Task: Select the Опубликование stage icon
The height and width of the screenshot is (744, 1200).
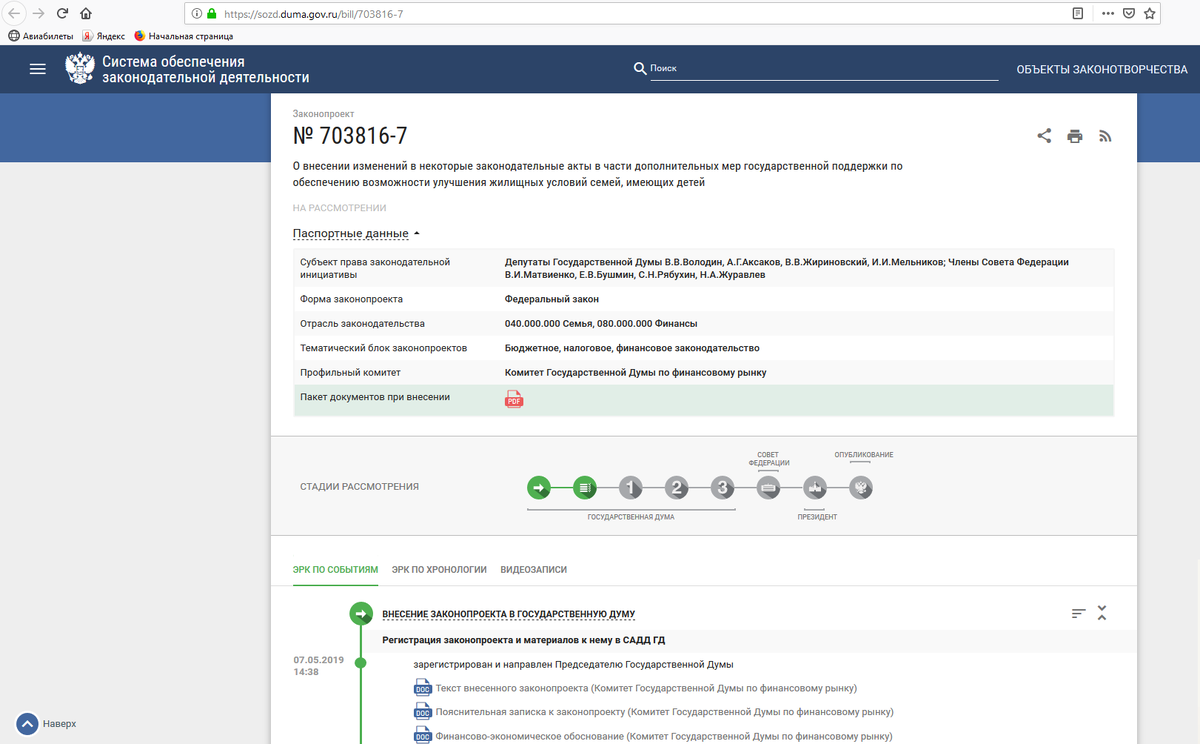Action: [x=861, y=488]
